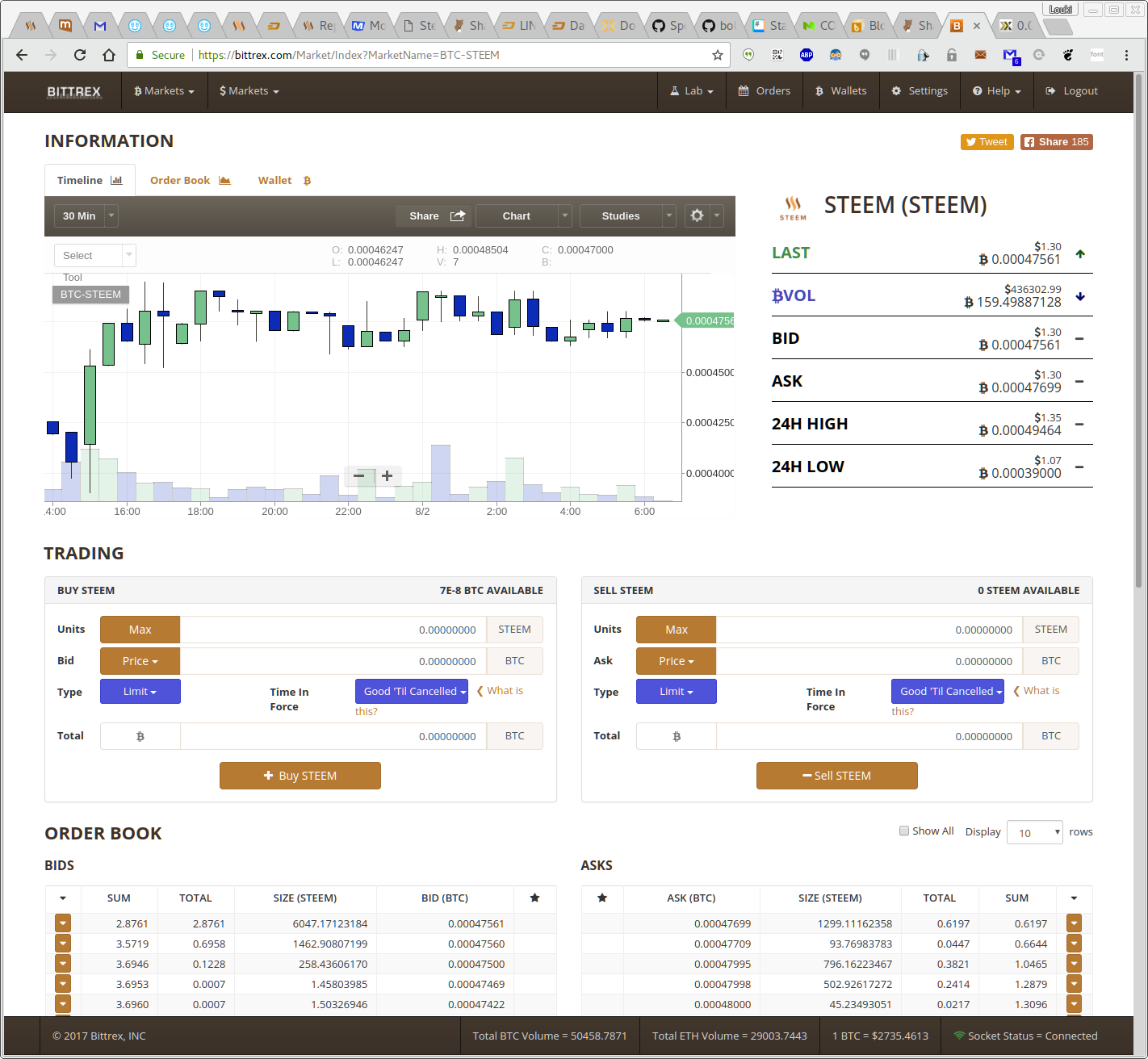Open action menu for ask 0.00047995 row

[1074, 964]
